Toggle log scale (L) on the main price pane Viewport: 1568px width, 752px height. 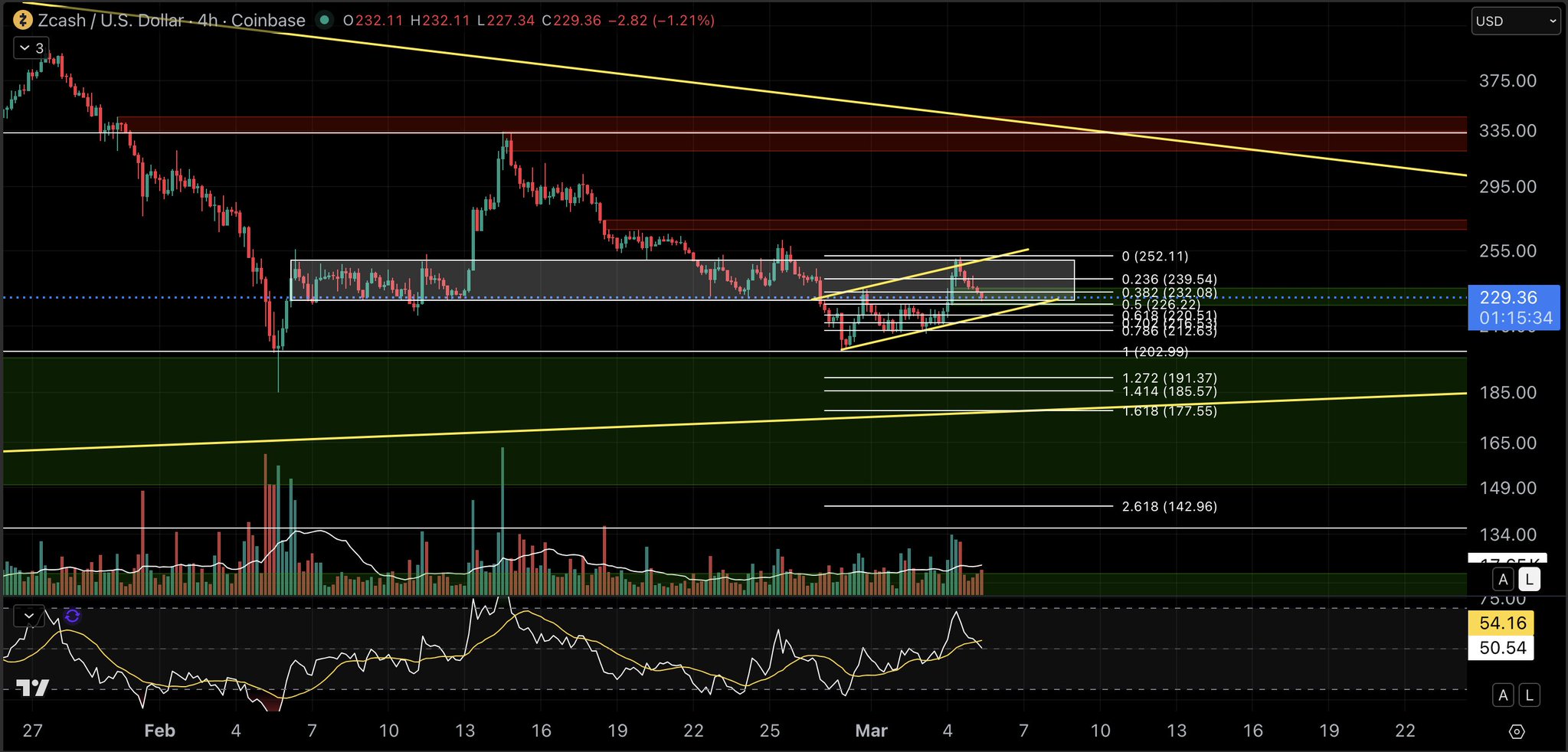(1530, 580)
